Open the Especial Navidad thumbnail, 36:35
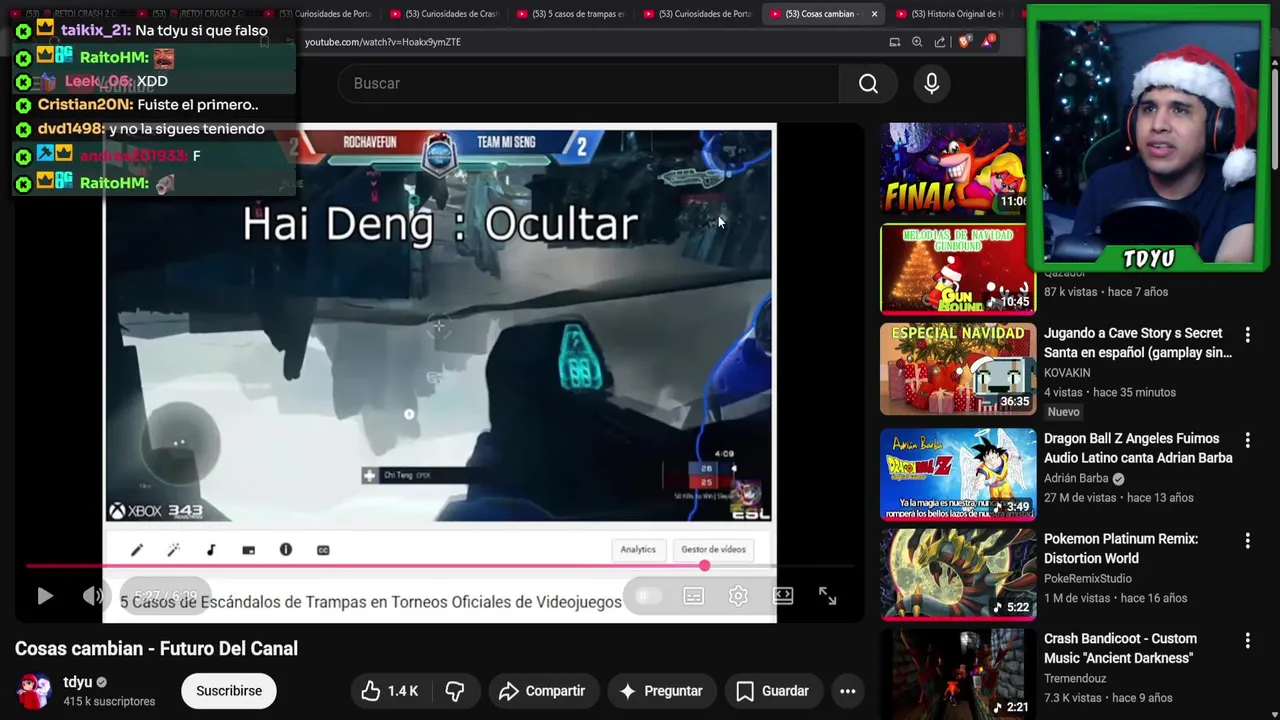This screenshot has width=1280, height=720. (x=958, y=369)
